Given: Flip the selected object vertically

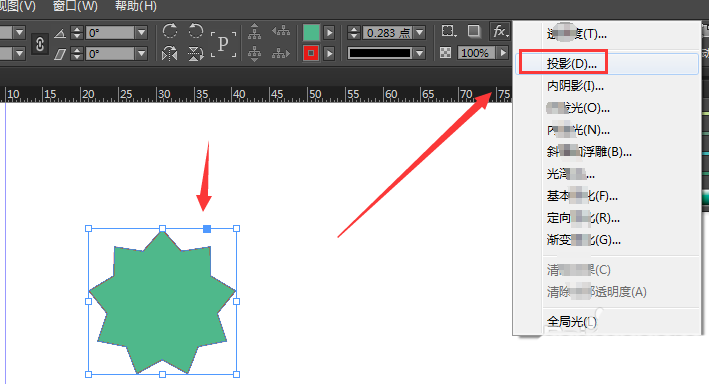Looking at the screenshot, I should tap(195, 53).
